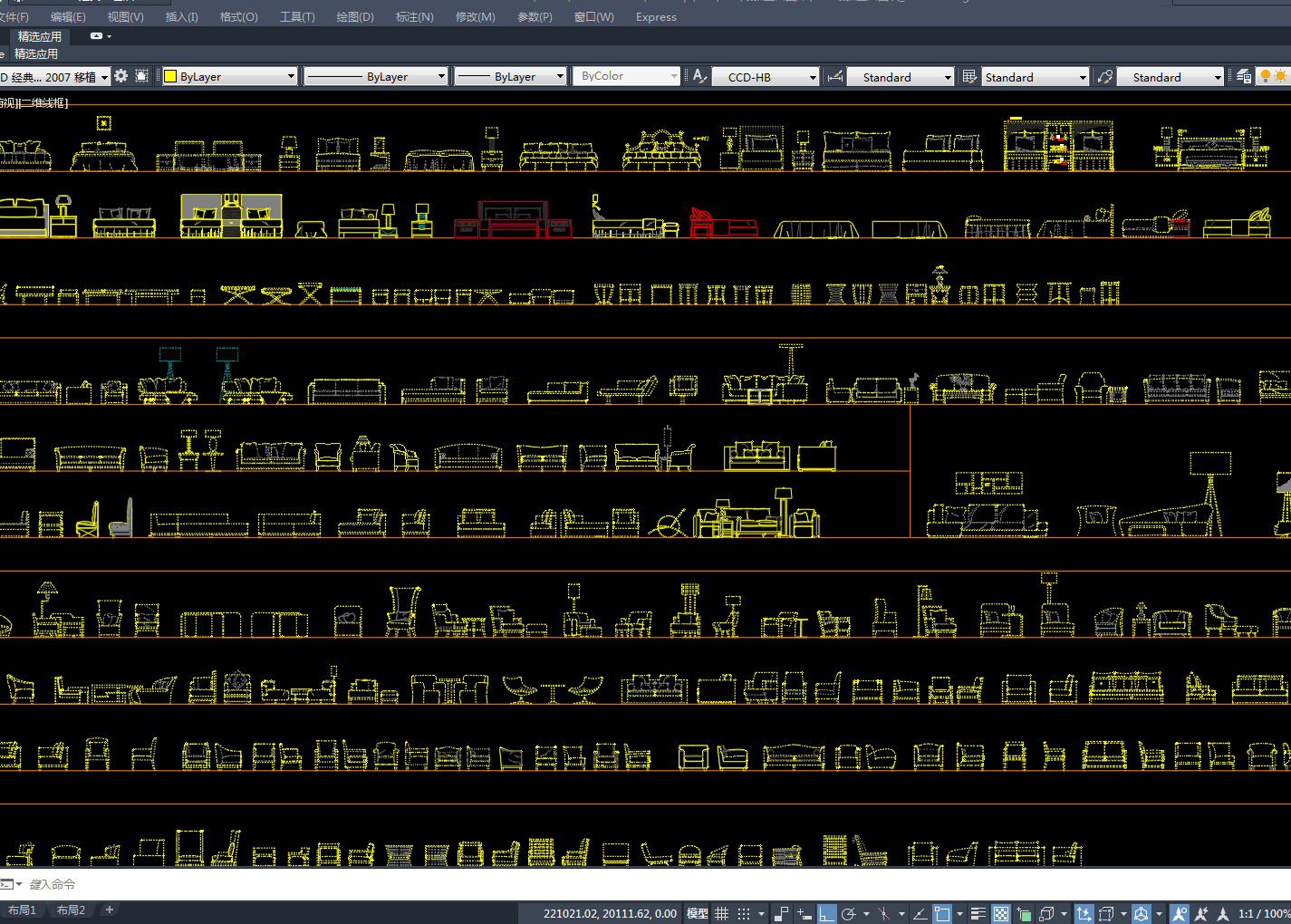Expand the CCD-HB text style dropdown
1291x924 pixels.
point(812,77)
